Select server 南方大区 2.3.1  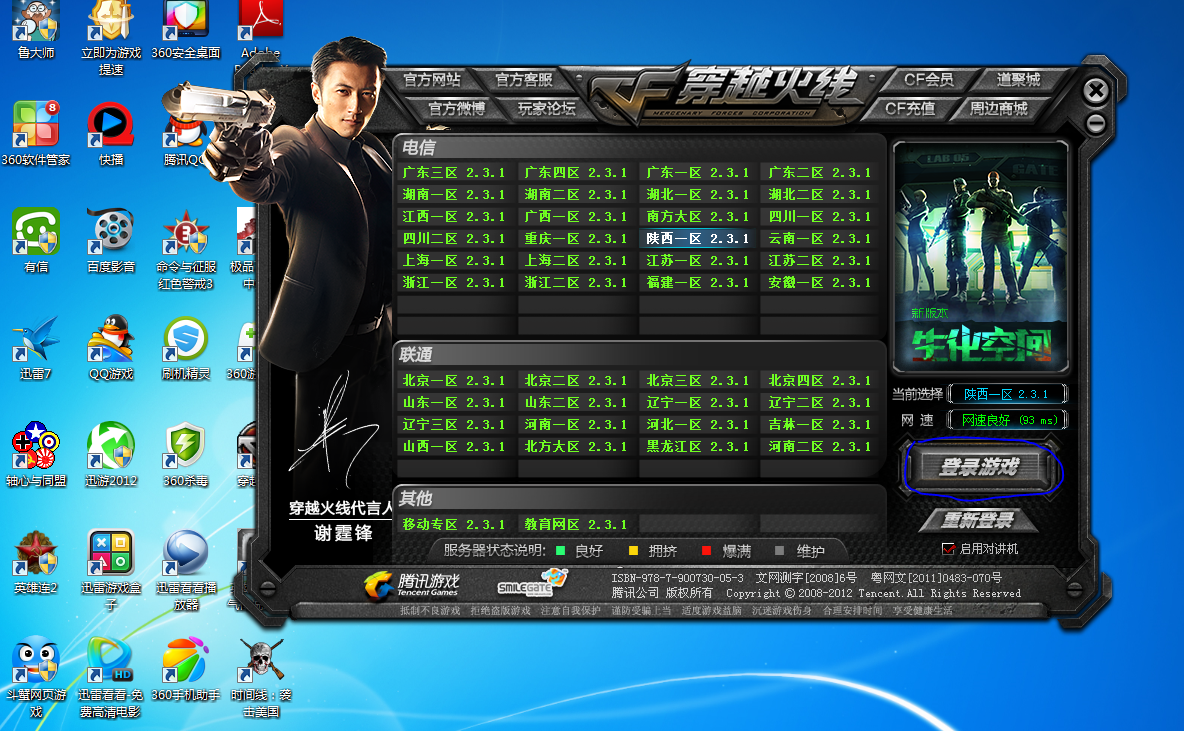[x=698, y=216]
